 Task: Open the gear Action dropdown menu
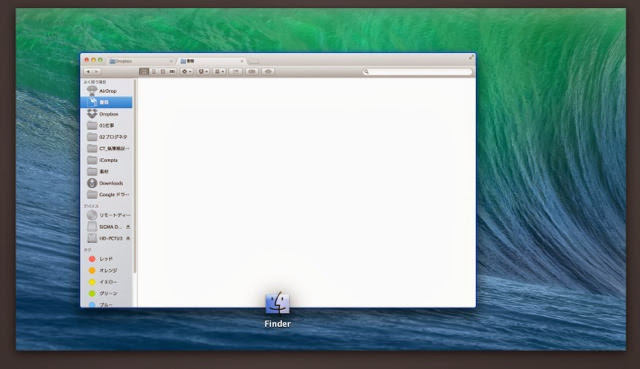click(186, 71)
